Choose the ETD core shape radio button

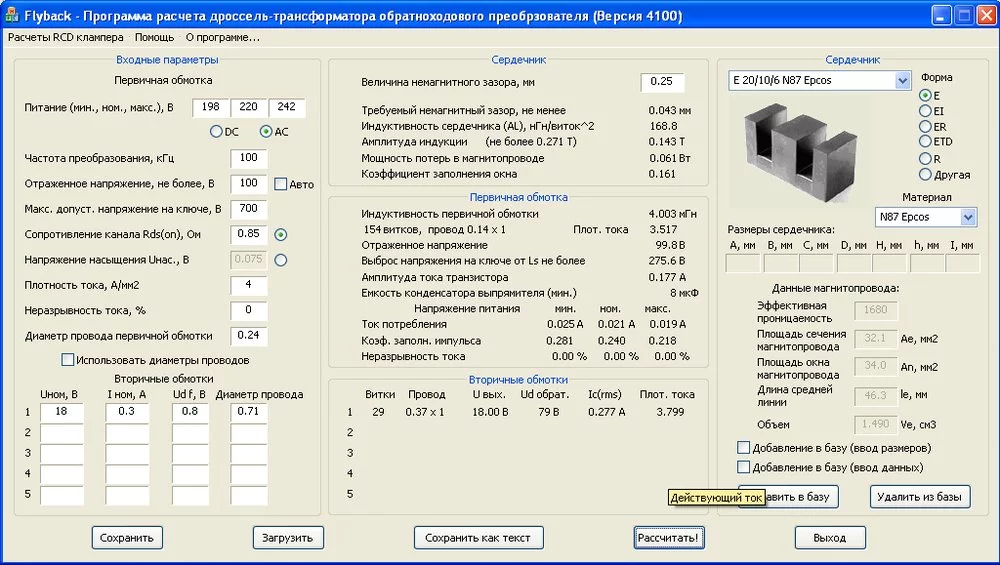click(925, 142)
